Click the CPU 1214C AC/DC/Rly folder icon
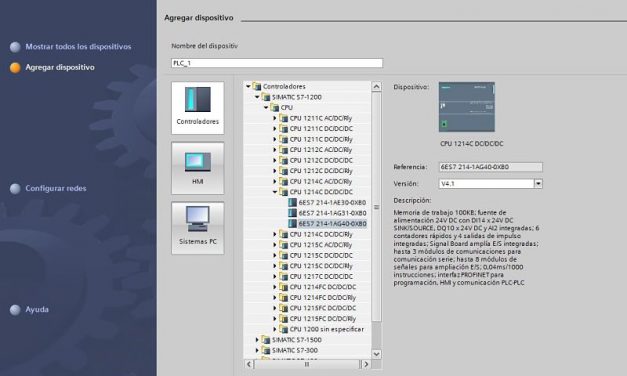This screenshot has width=627, height=376. (x=284, y=182)
